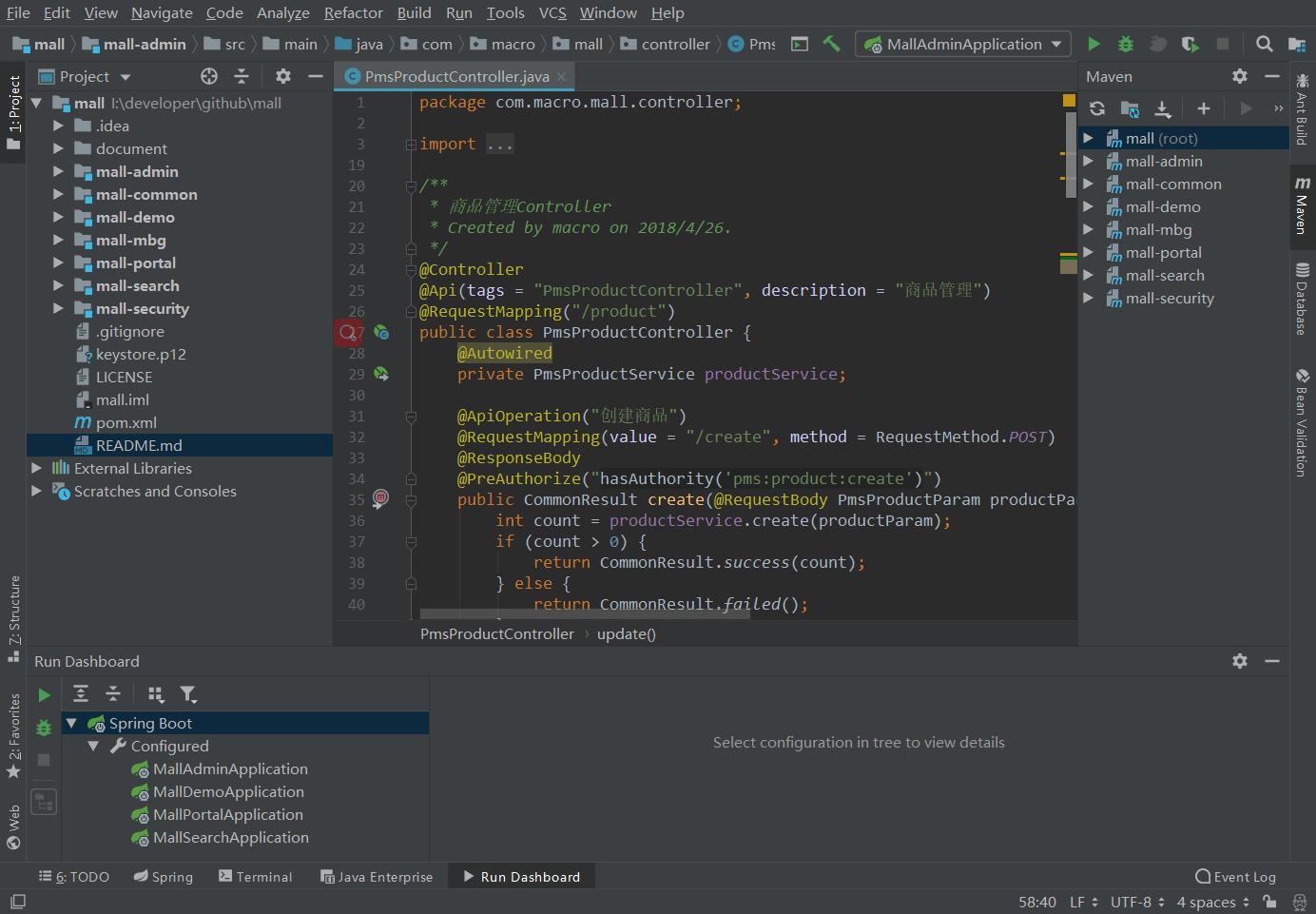Click the Build project hammer icon

coord(832,44)
